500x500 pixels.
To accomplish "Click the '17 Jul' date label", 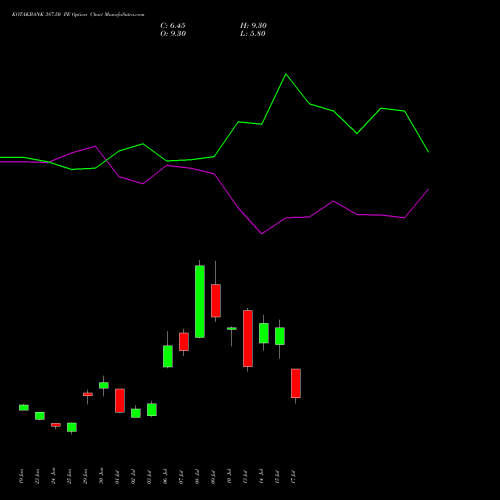I will 293,476.
